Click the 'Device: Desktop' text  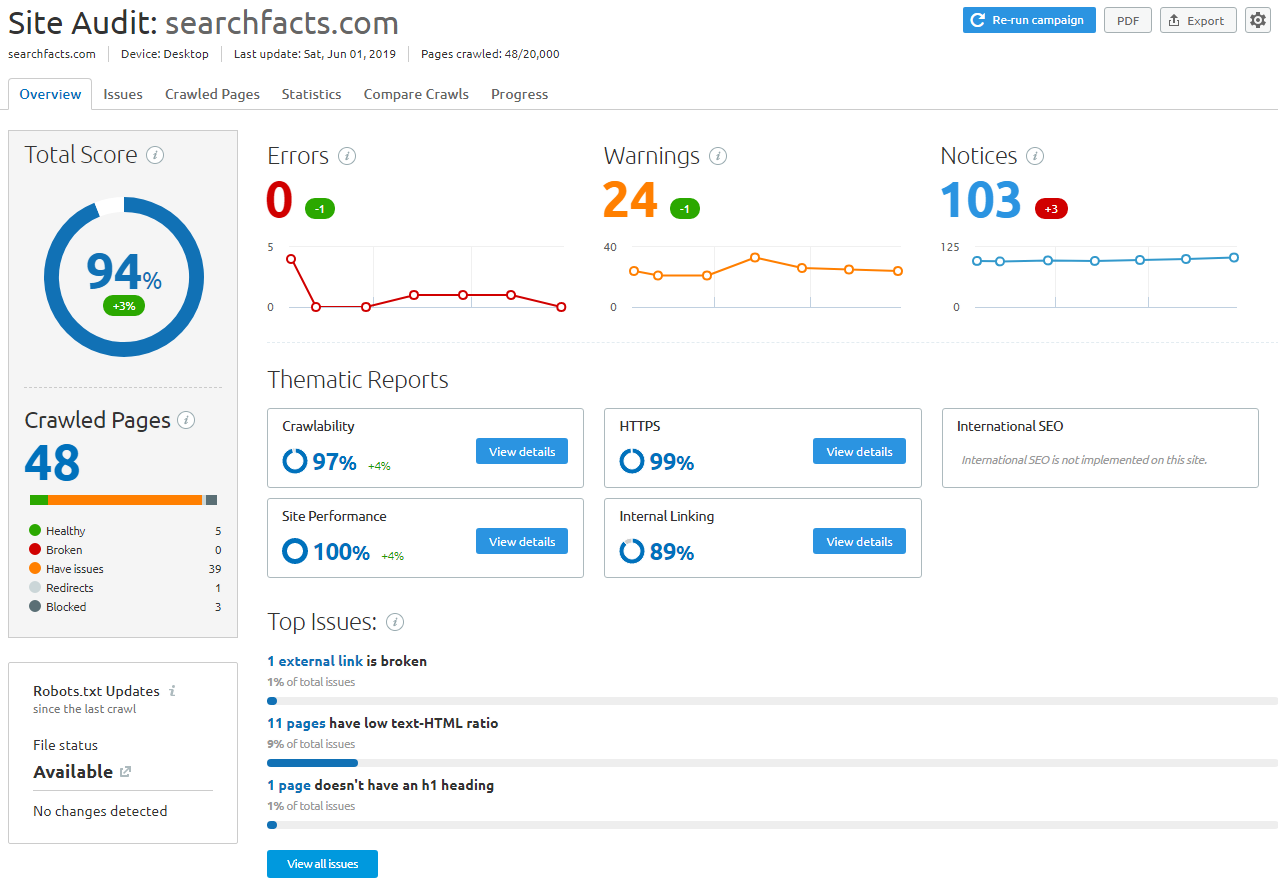click(x=165, y=54)
